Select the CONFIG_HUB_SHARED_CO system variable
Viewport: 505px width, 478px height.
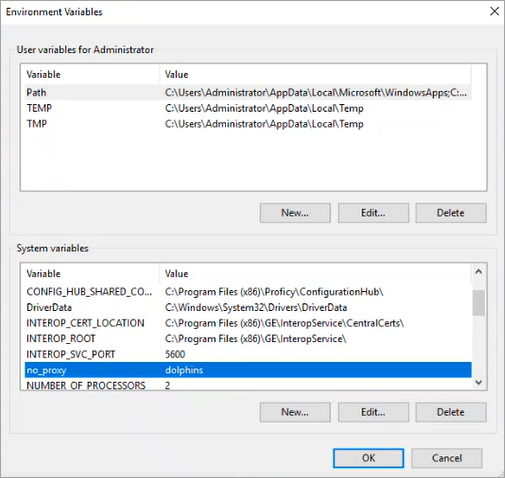click(248, 292)
